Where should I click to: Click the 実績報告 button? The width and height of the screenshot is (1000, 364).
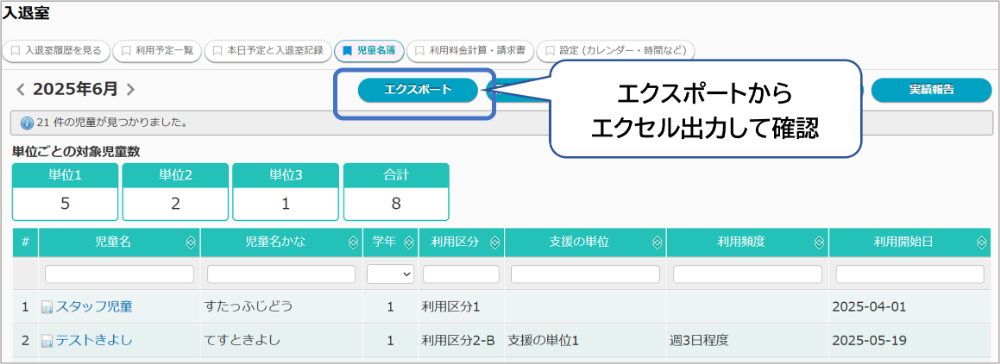tap(931, 91)
